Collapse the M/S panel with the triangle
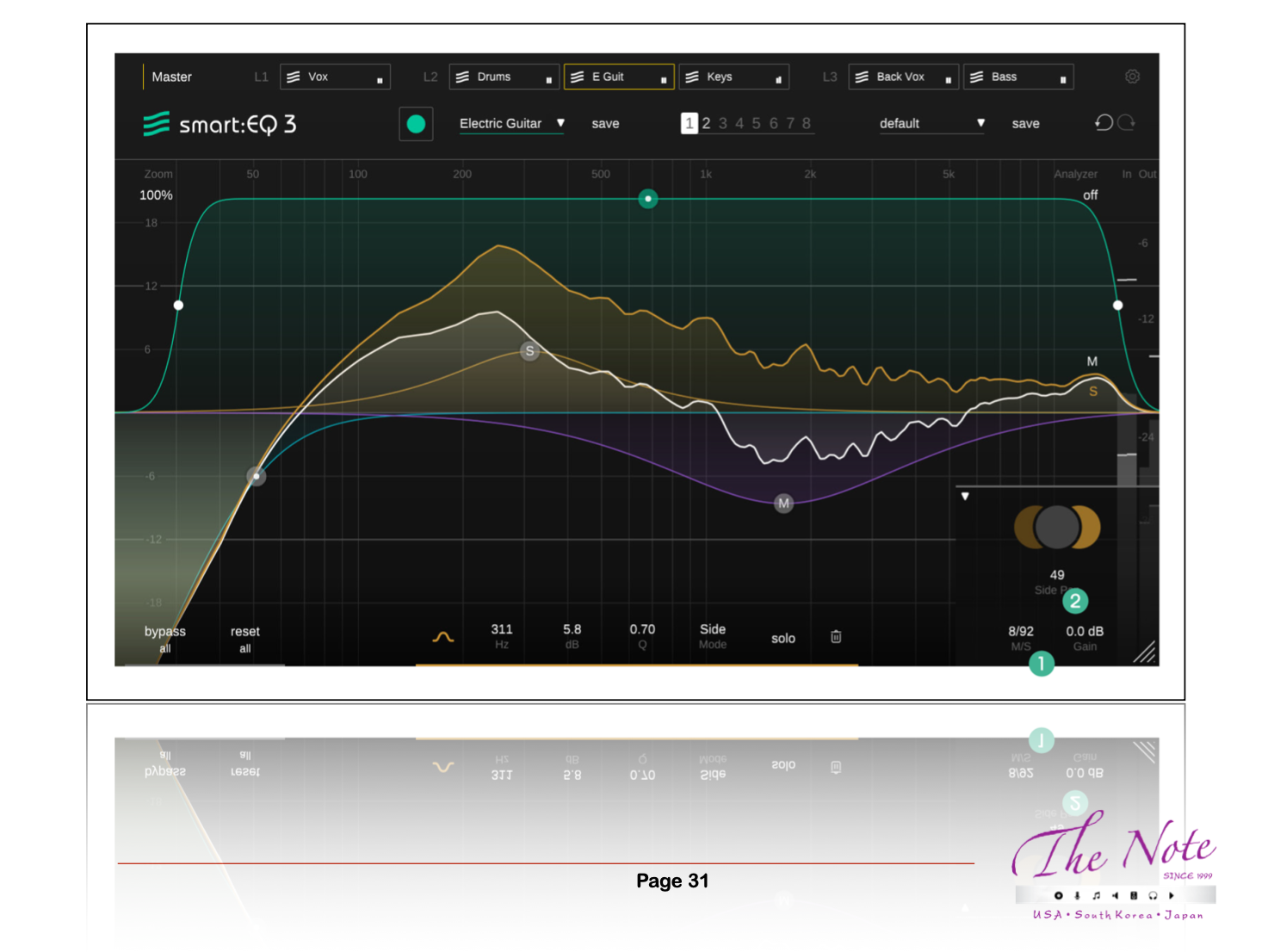Image resolution: width=1274 pixels, height=952 pixels. pos(965,497)
